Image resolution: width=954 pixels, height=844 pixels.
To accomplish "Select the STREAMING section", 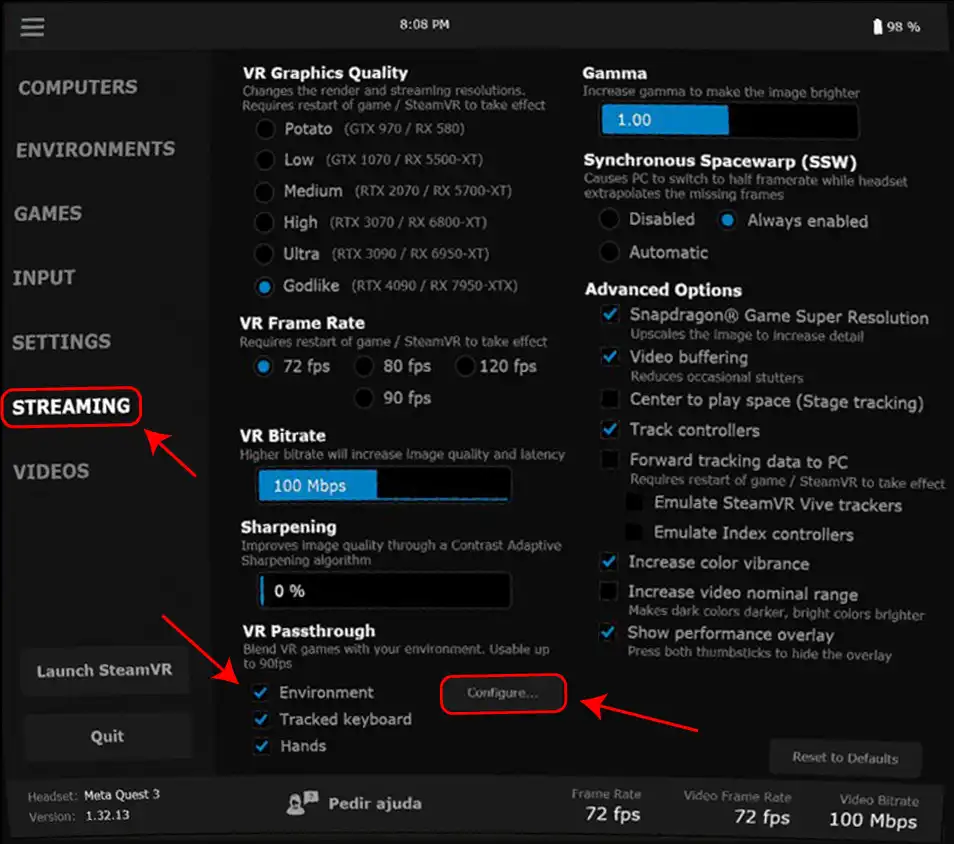I will pyautogui.click(x=71, y=406).
